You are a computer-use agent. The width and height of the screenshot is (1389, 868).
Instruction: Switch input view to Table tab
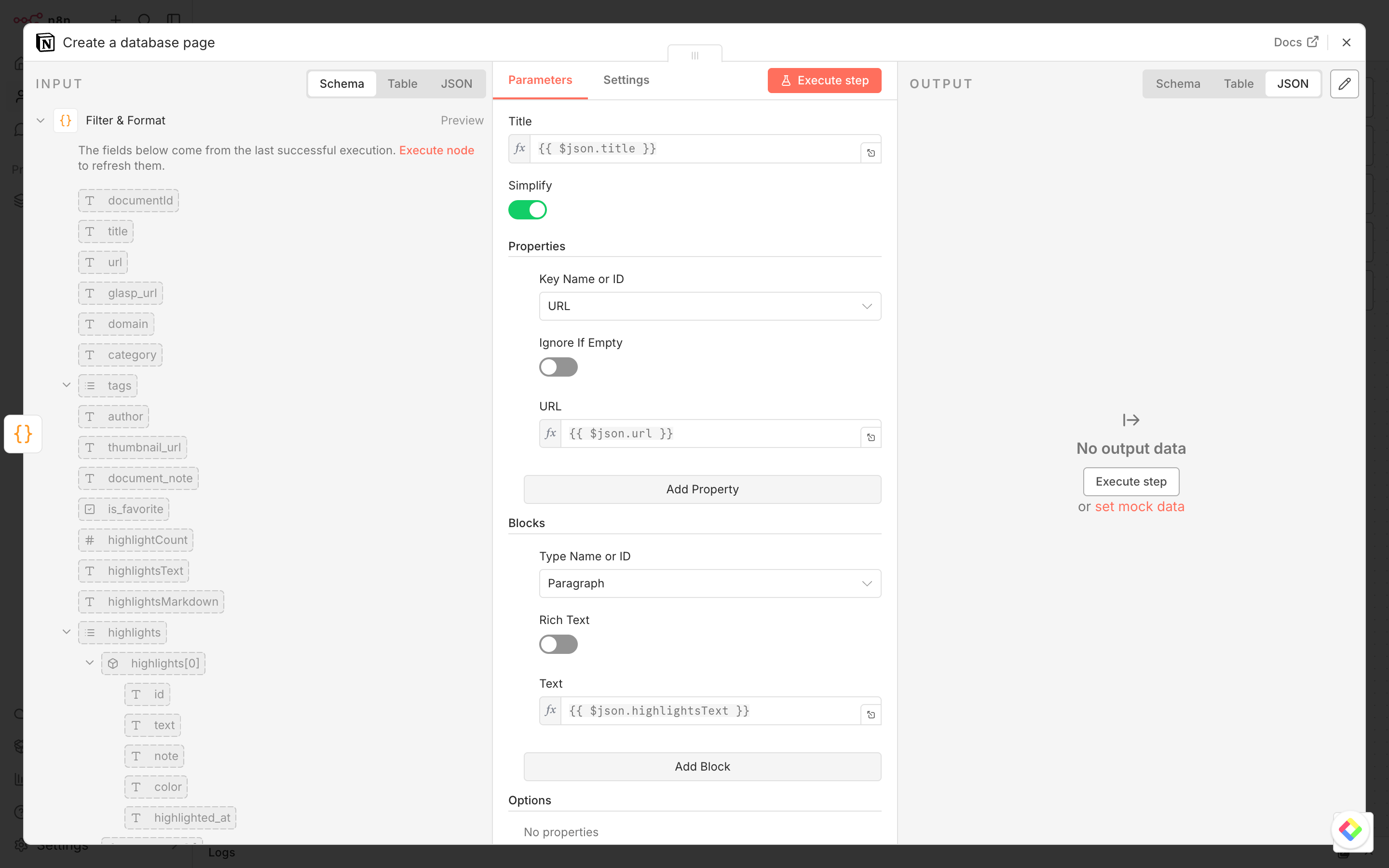pyautogui.click(x=402, y=84)
